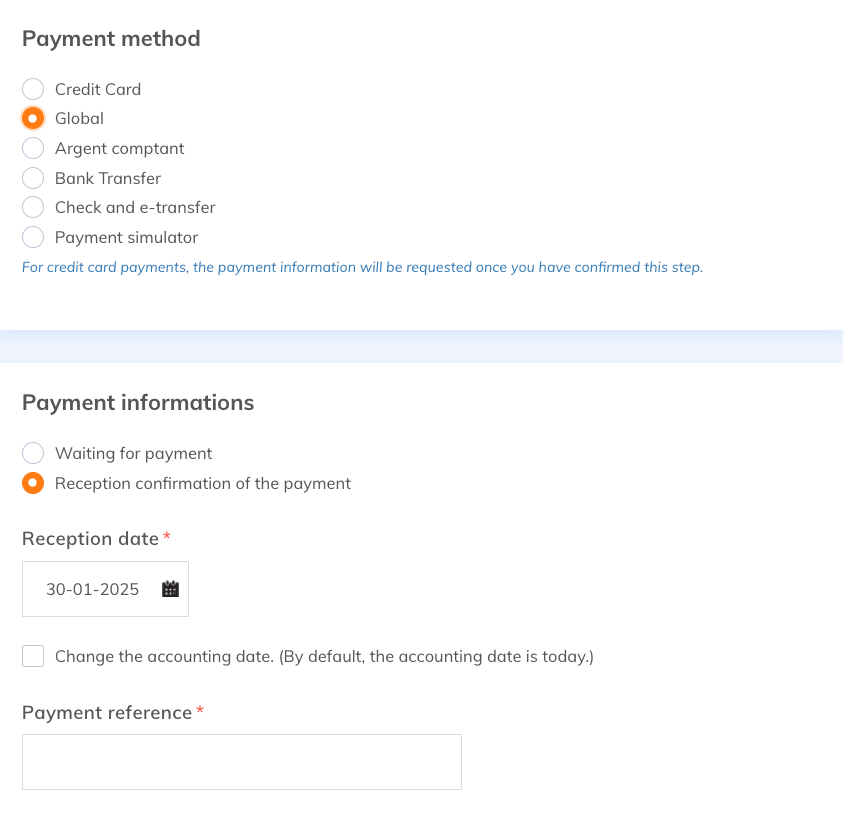Click the 'By default, accounting date is today' text
Screen dimensions: 843x818
click(436, 657)
